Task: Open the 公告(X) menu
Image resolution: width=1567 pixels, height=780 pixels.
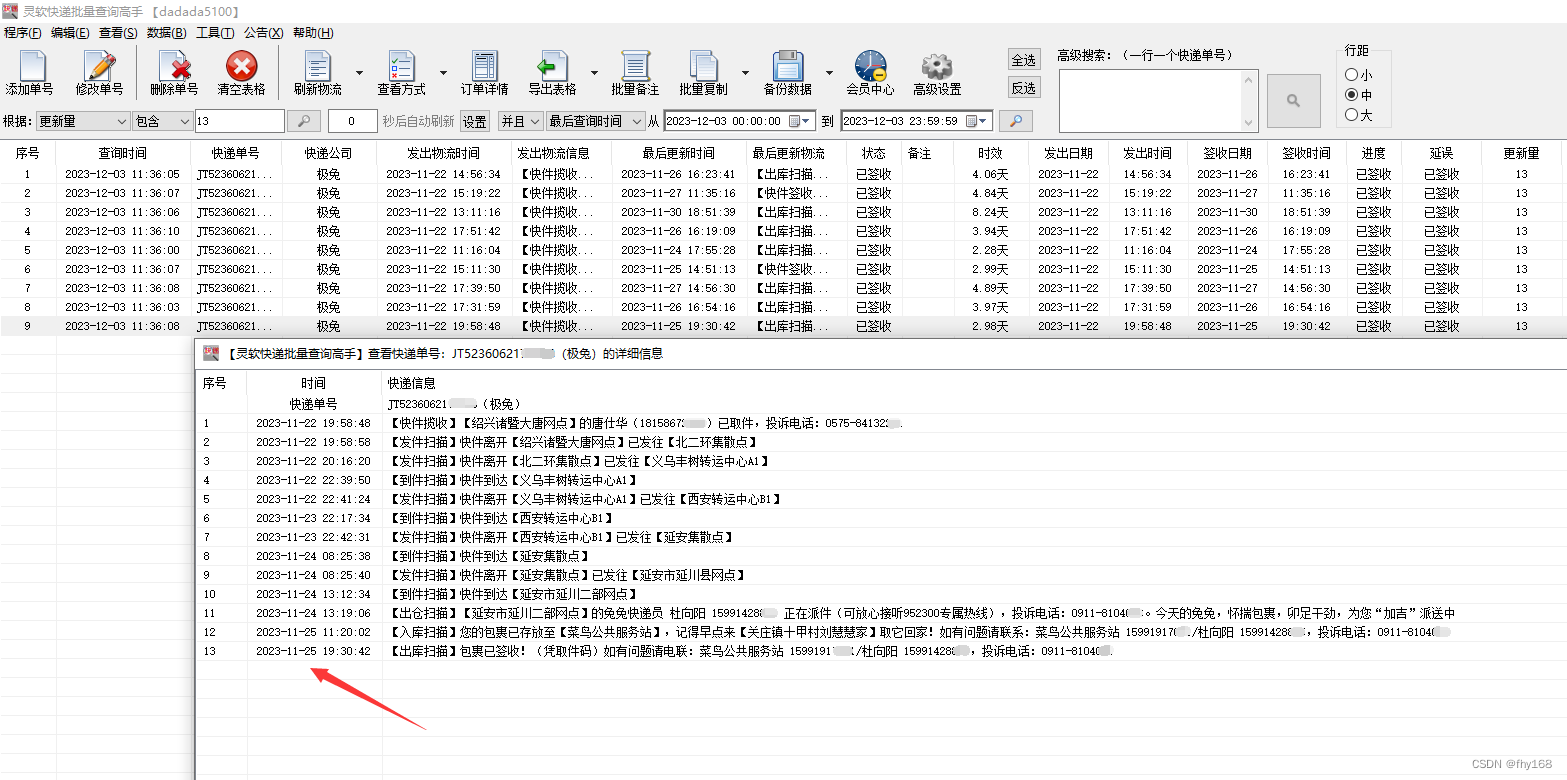Action: tap(264, 33)
